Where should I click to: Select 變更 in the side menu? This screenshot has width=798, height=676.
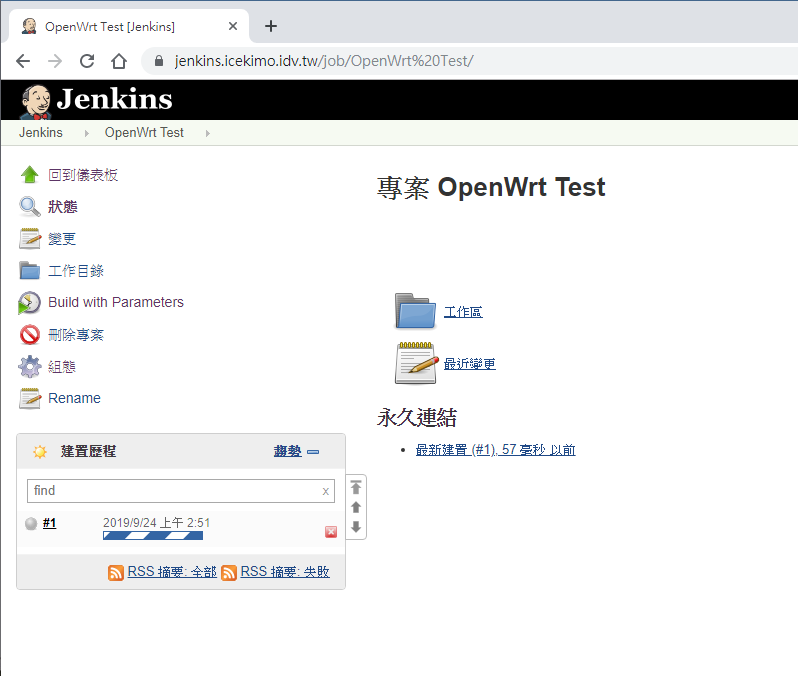pos(62,239)
